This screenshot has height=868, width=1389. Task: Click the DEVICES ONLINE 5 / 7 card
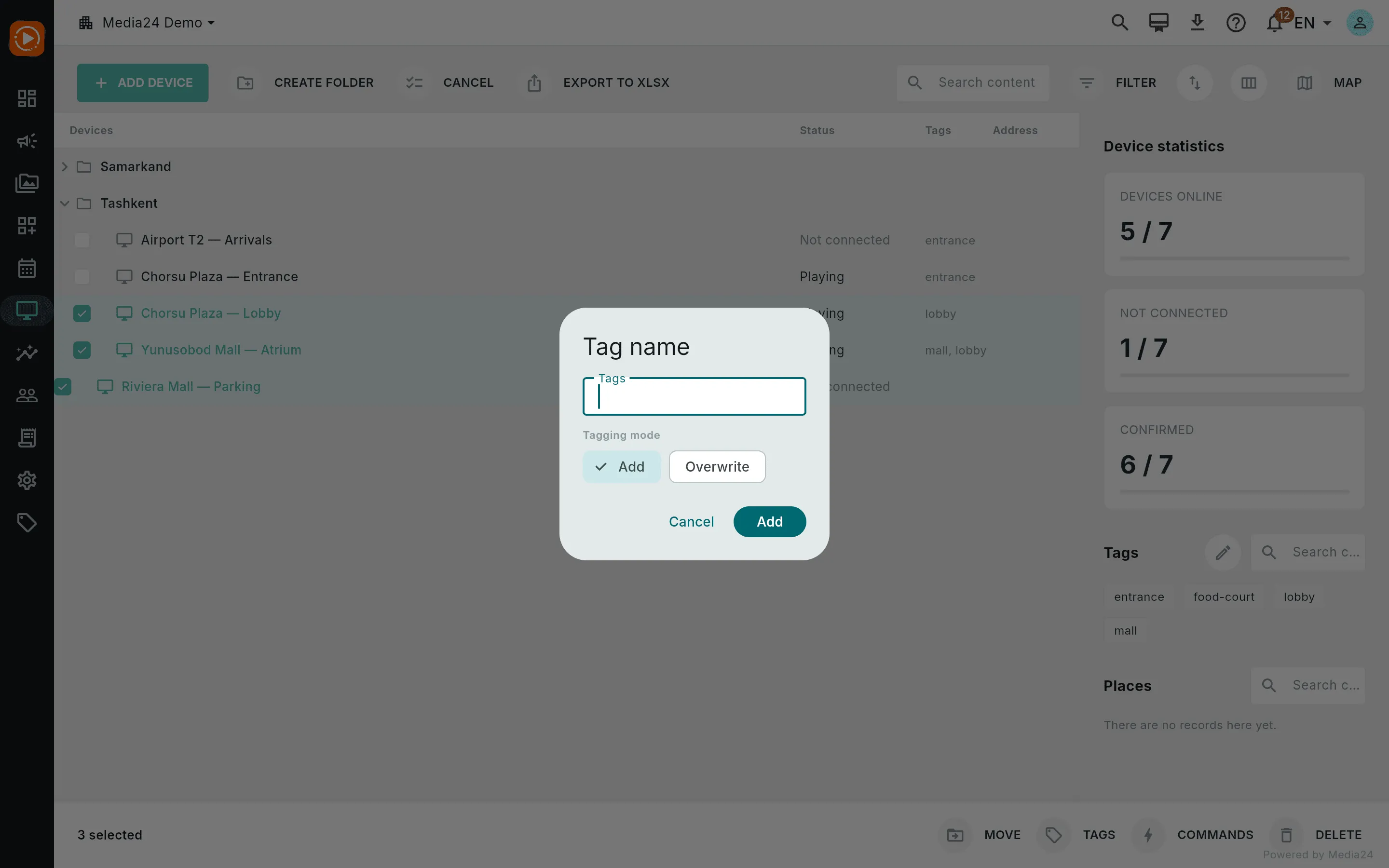pos(1234,224)
